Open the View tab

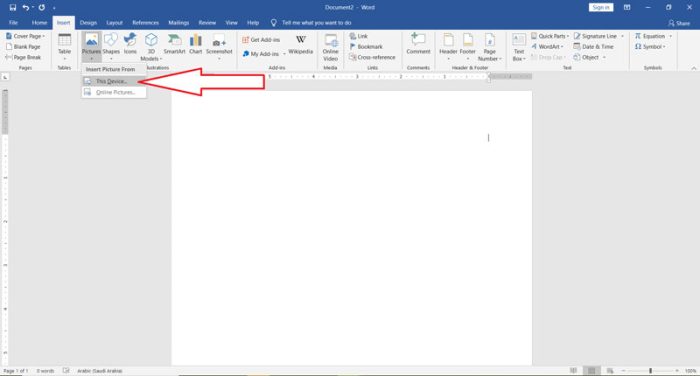pos(231,22)
